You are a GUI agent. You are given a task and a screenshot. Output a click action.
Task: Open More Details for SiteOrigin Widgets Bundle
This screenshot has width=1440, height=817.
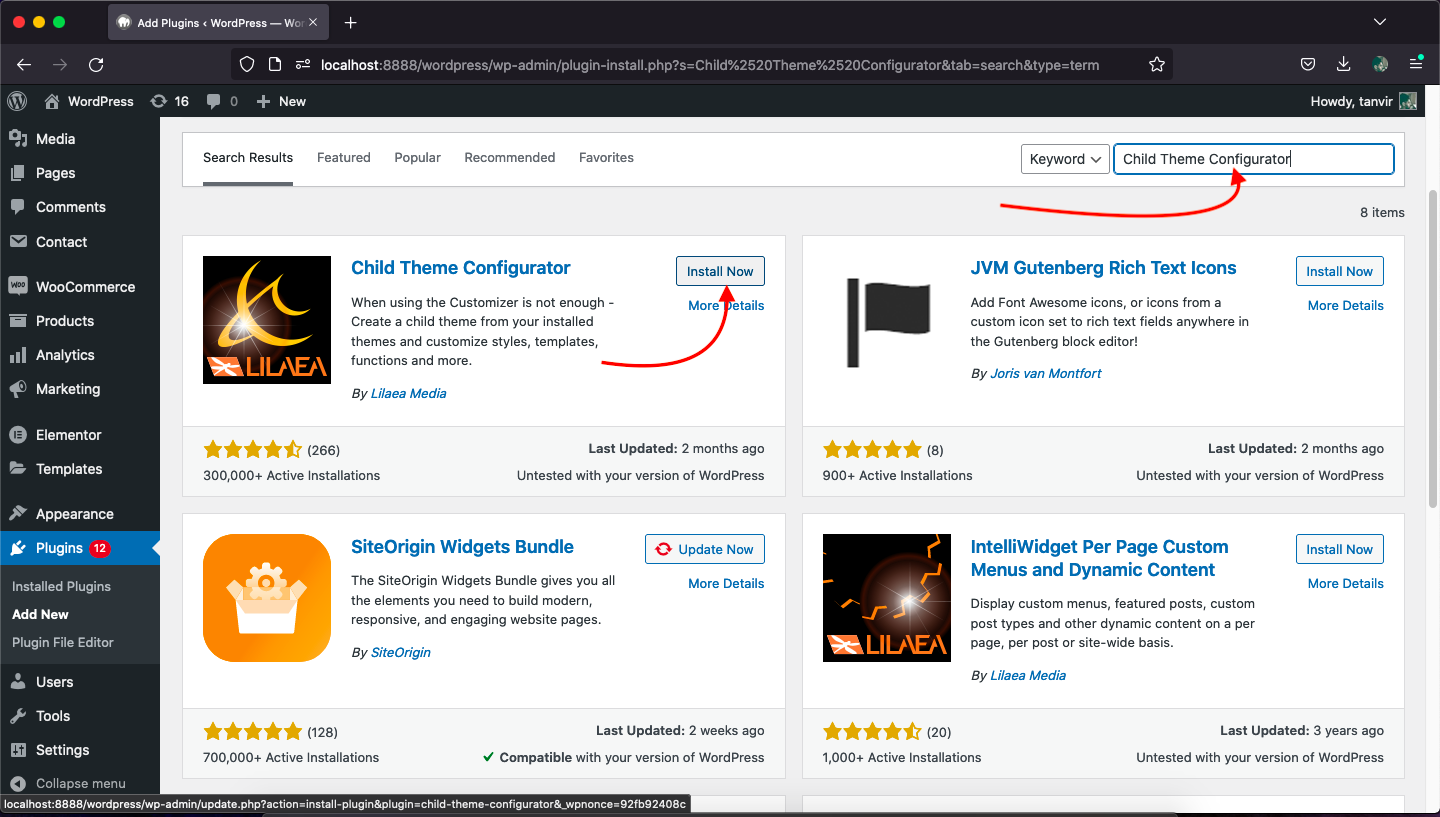click(x=726, y=584)
